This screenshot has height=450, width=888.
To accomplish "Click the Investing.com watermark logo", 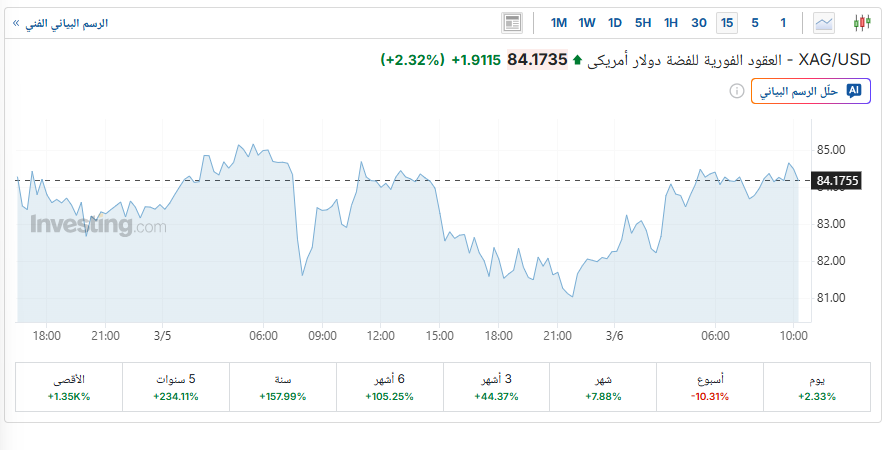I will 98,226.
